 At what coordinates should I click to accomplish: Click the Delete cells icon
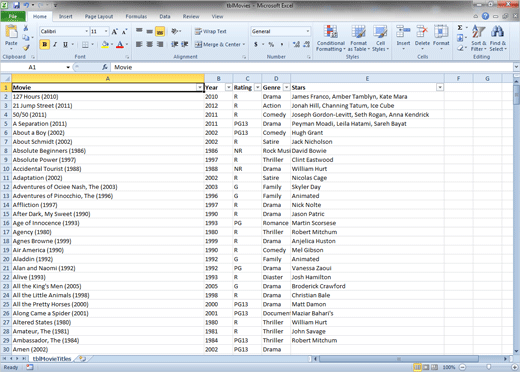(422, 32)
